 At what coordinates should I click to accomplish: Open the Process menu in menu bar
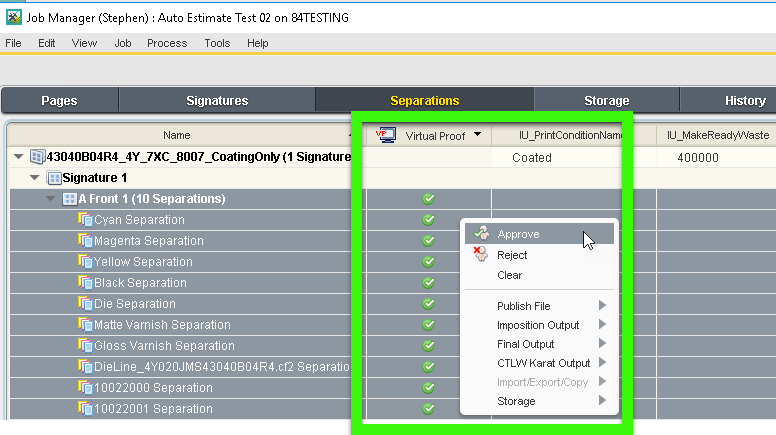(166, 43)
